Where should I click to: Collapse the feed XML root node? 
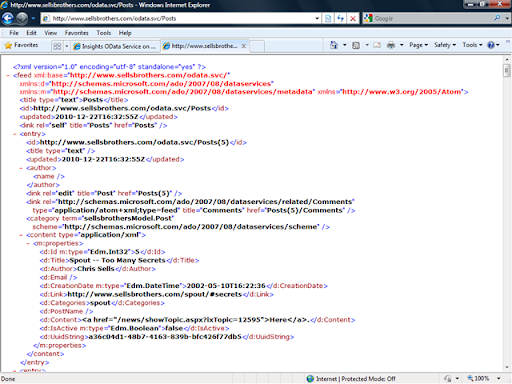click(x=8, y=76)
